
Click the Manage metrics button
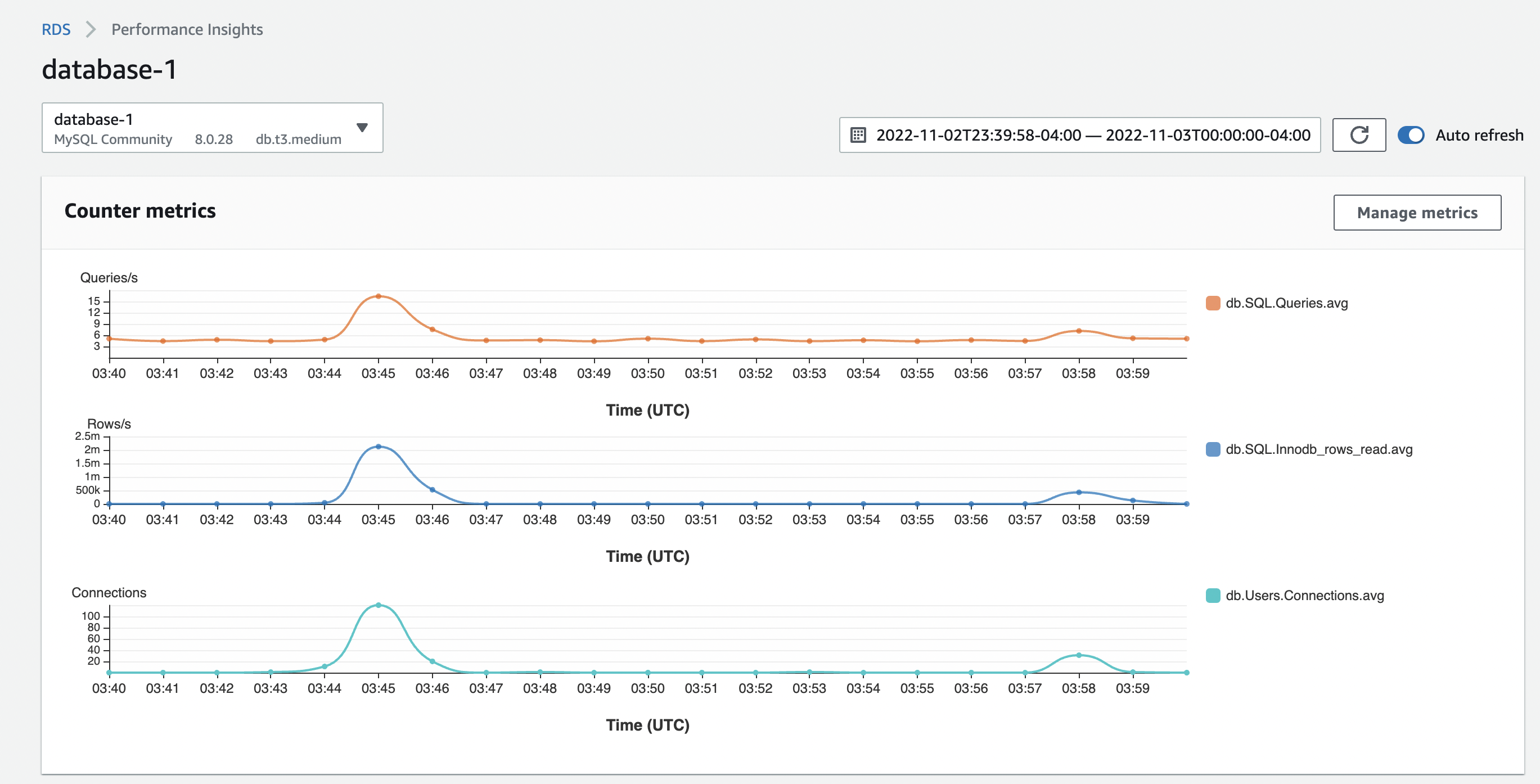1416,213
